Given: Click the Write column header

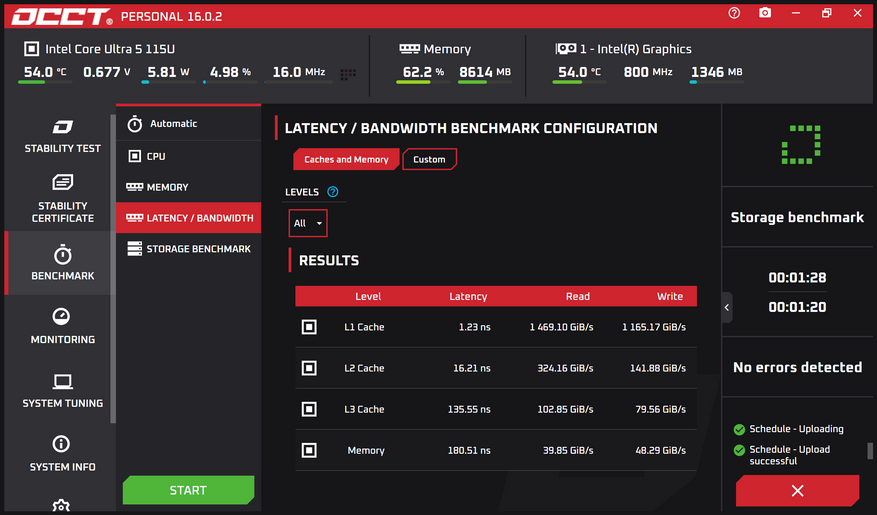Looking at the screenshot, I should (x=669, y=296).
